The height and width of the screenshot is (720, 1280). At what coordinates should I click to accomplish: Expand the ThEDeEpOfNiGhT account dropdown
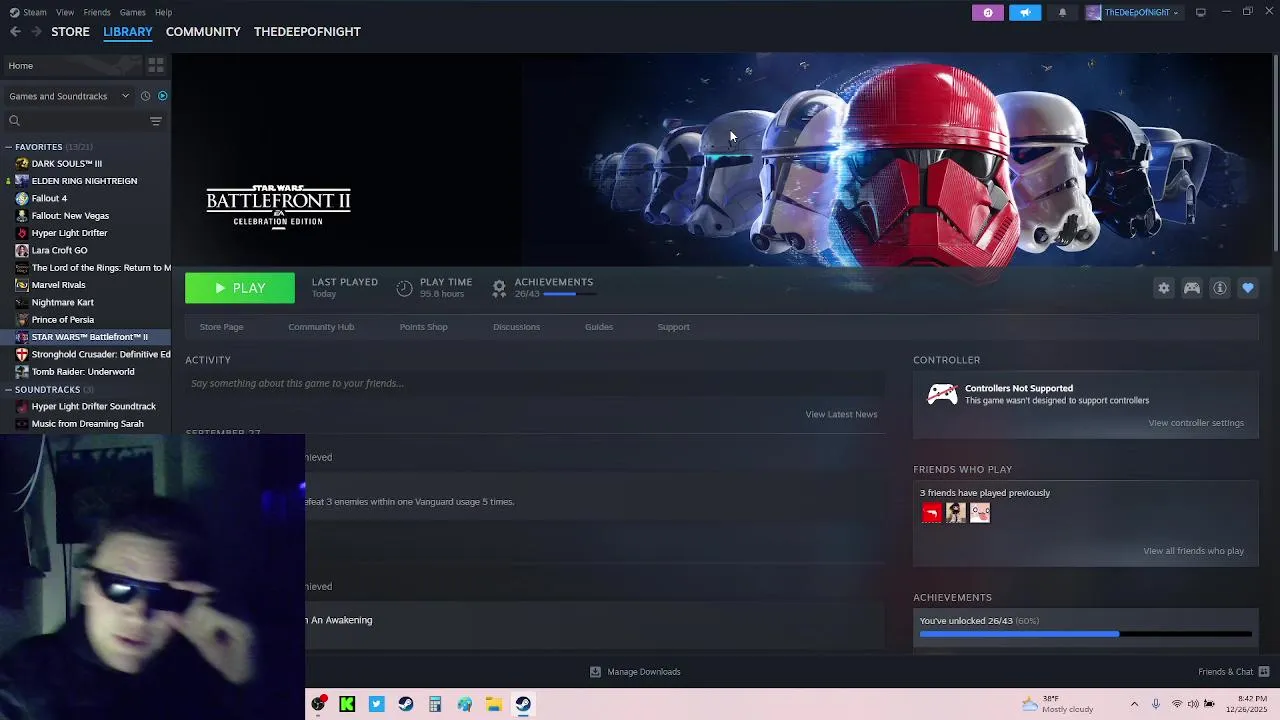click(x=1133, y=12)
